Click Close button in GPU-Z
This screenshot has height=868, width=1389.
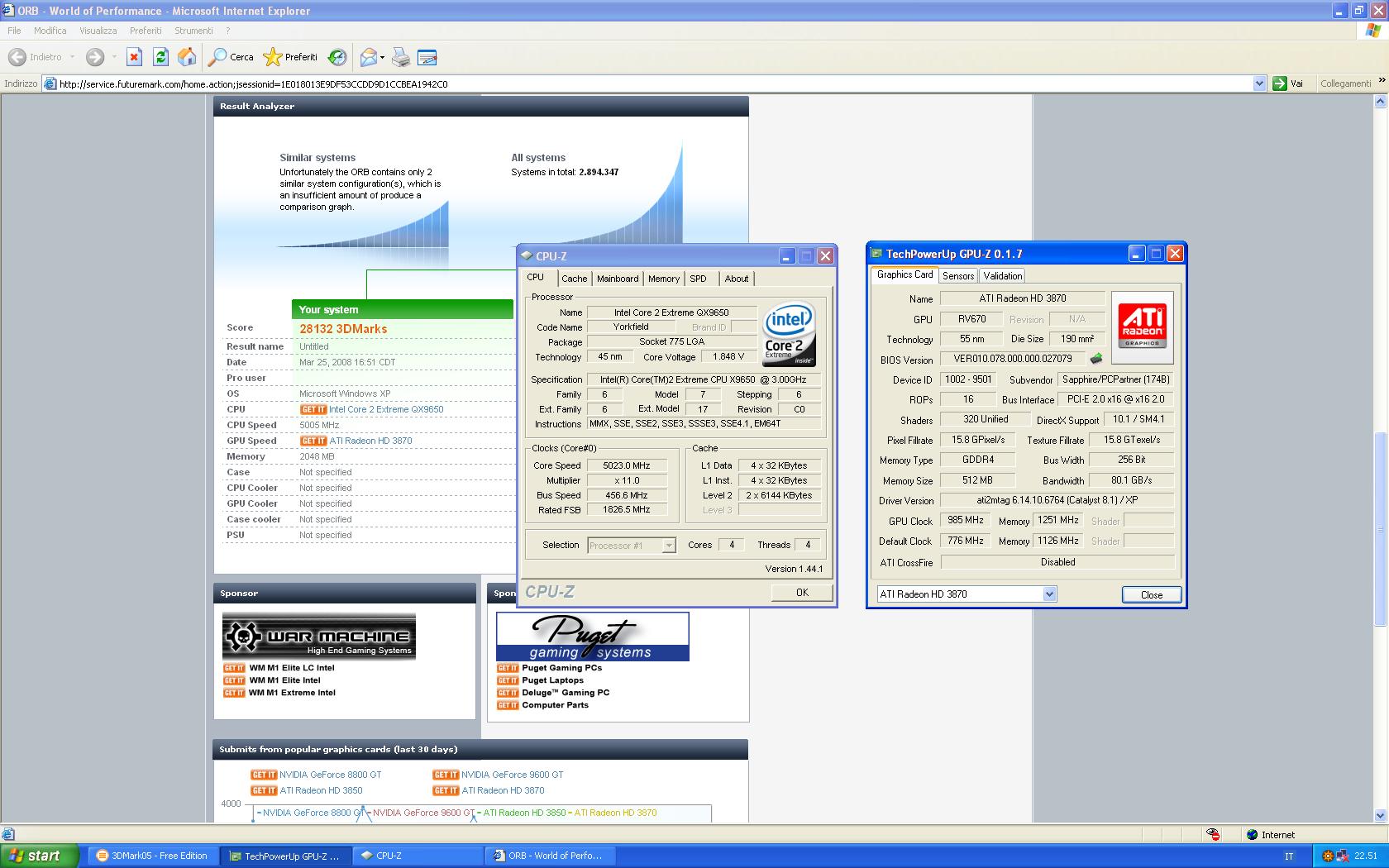point(1151,594)
